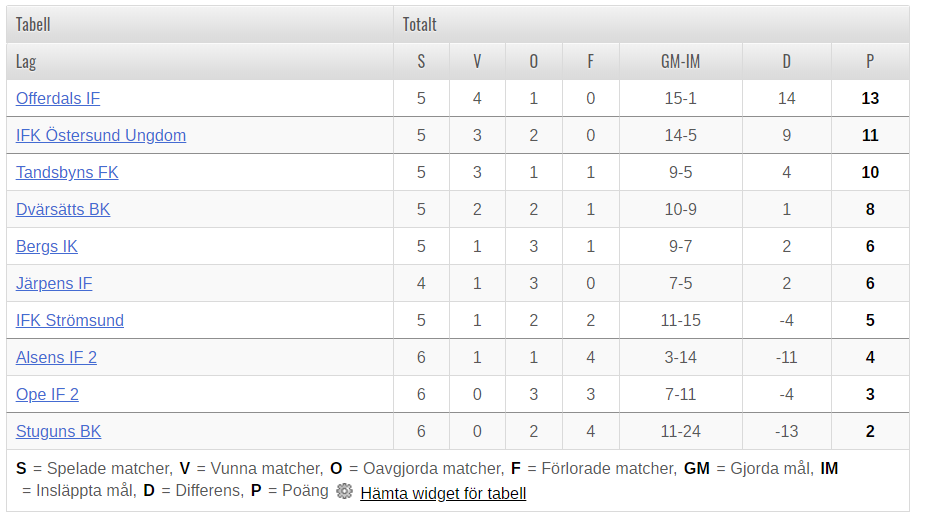Go to Bergs IK team page
This screenshot has width=926, height=522.
[47, 247]
